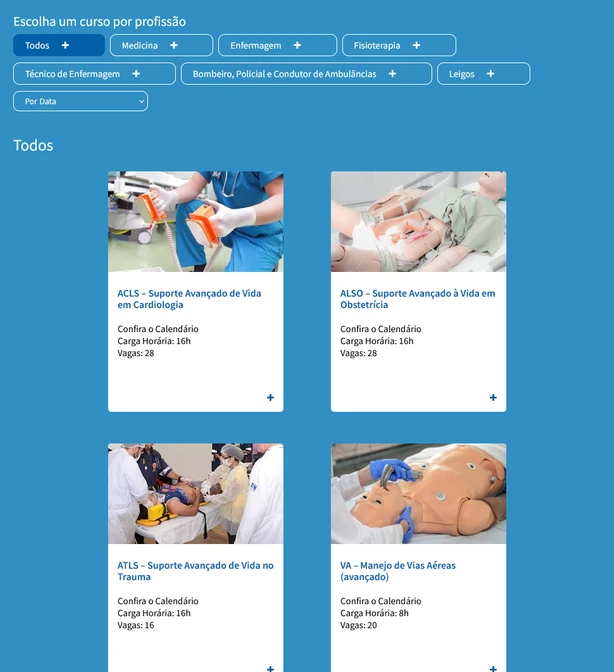Click plus icon beside Técnico de Enfermagem
The image size is (614, 672).
click(136, 74)
